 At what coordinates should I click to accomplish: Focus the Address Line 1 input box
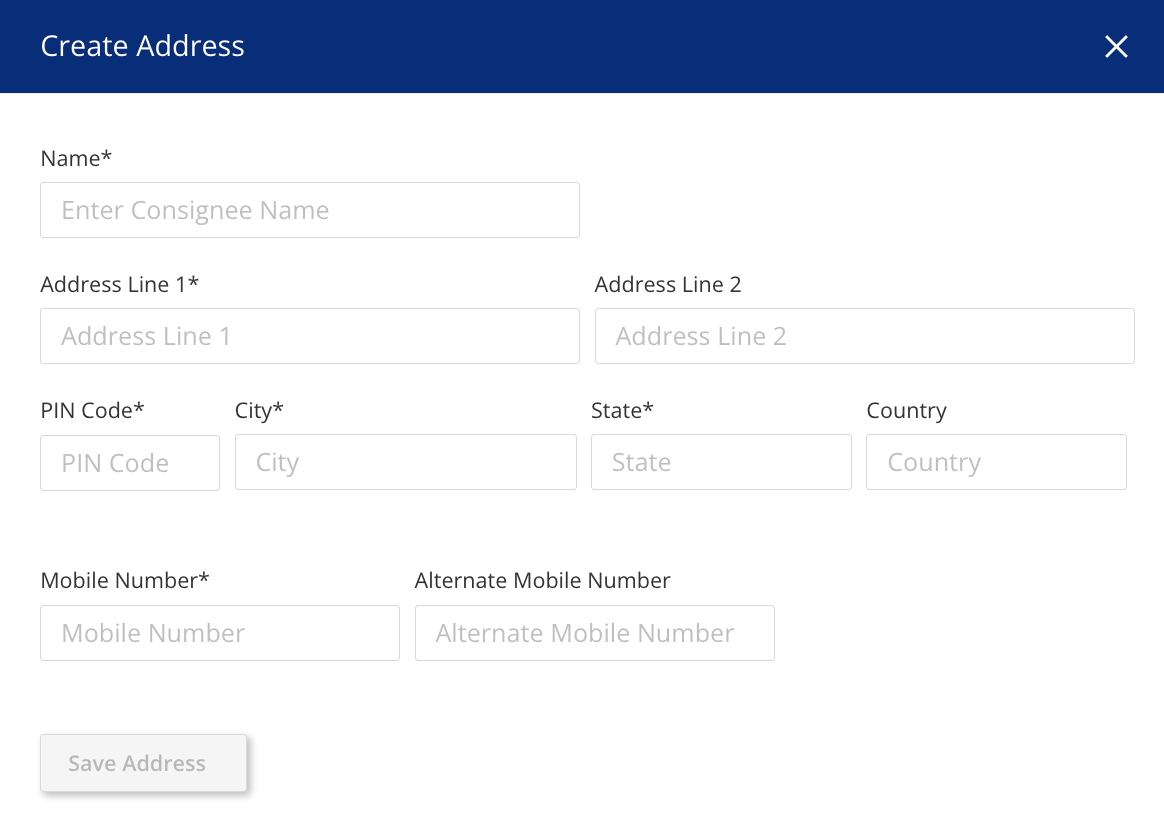[x=310, y=336]
